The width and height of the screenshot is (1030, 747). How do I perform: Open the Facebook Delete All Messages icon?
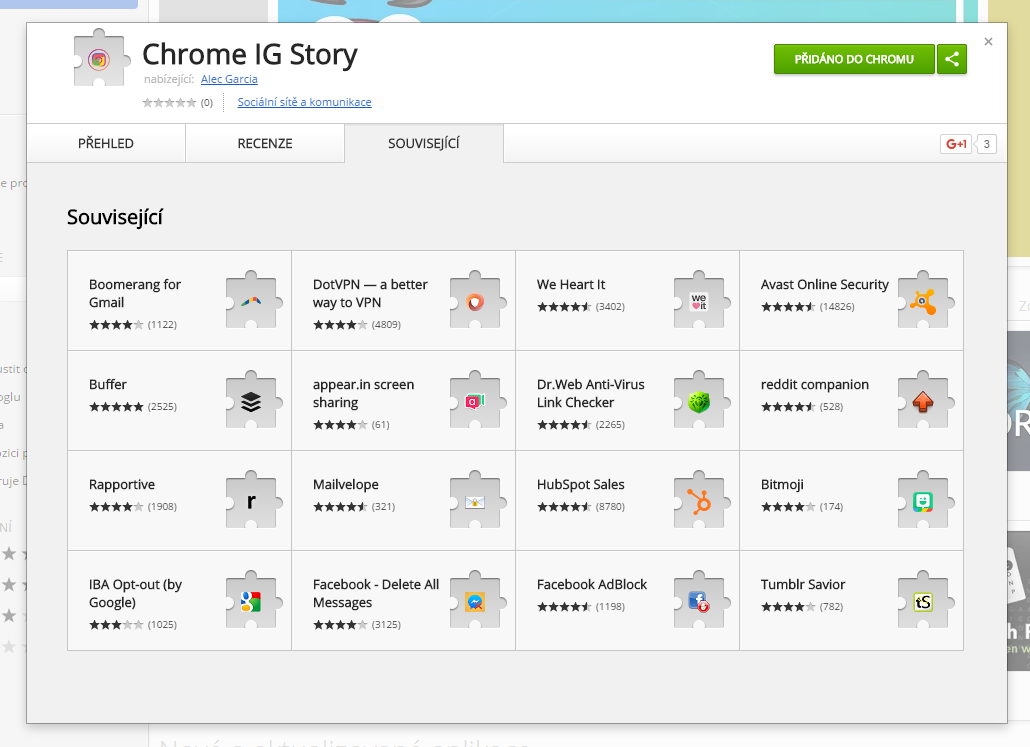[x=478, y=599]
